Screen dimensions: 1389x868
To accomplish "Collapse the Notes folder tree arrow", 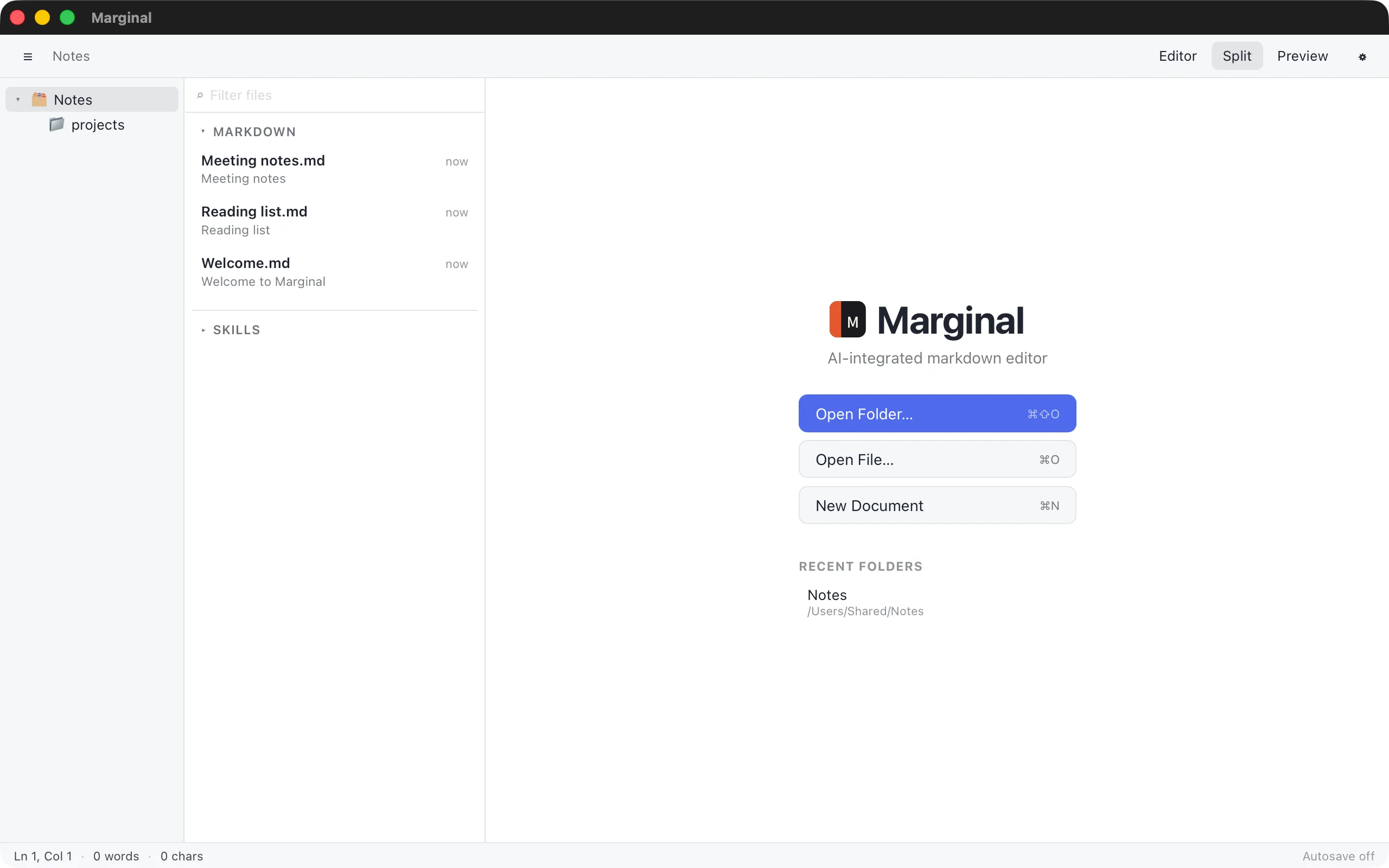I will (18, 99).
